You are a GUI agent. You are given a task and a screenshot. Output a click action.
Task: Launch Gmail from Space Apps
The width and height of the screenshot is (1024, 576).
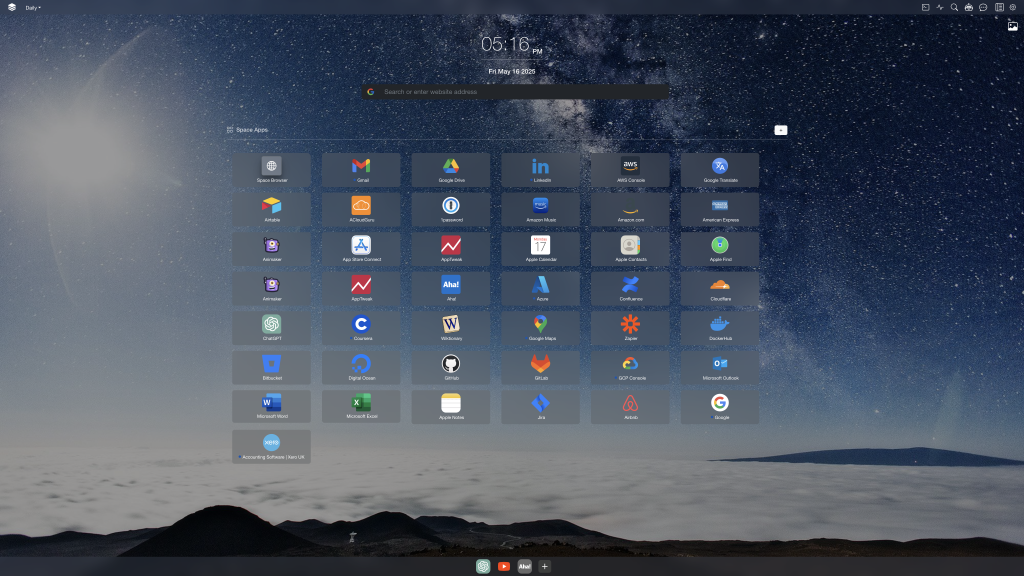(x=360, y=170)
